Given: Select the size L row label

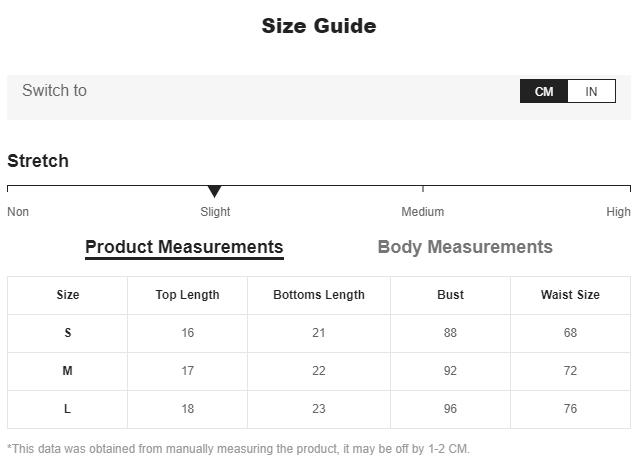Looking at the screenshot, I should click(x=68, y=409).
